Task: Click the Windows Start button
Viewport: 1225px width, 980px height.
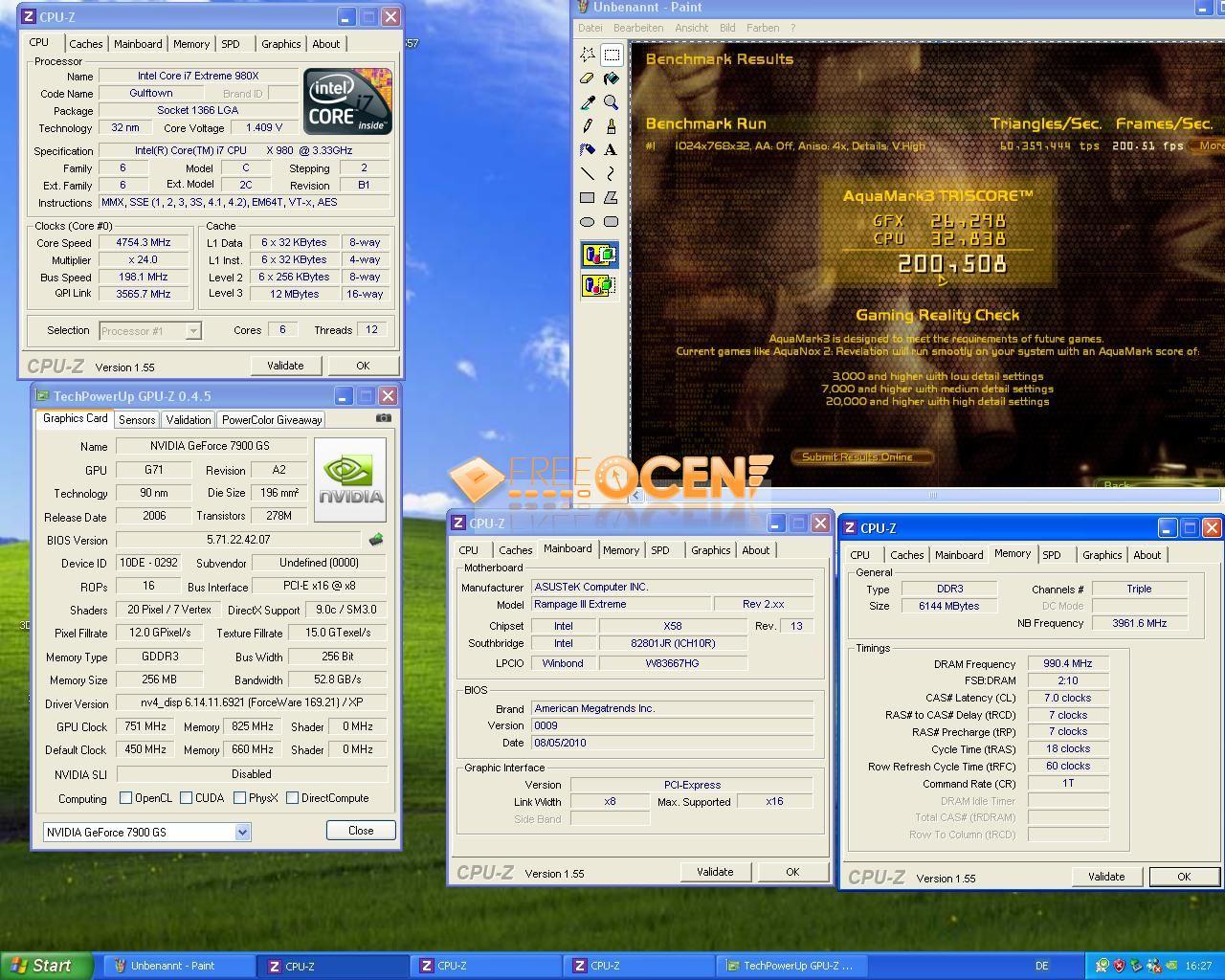Action: click(x=47, y=966)
